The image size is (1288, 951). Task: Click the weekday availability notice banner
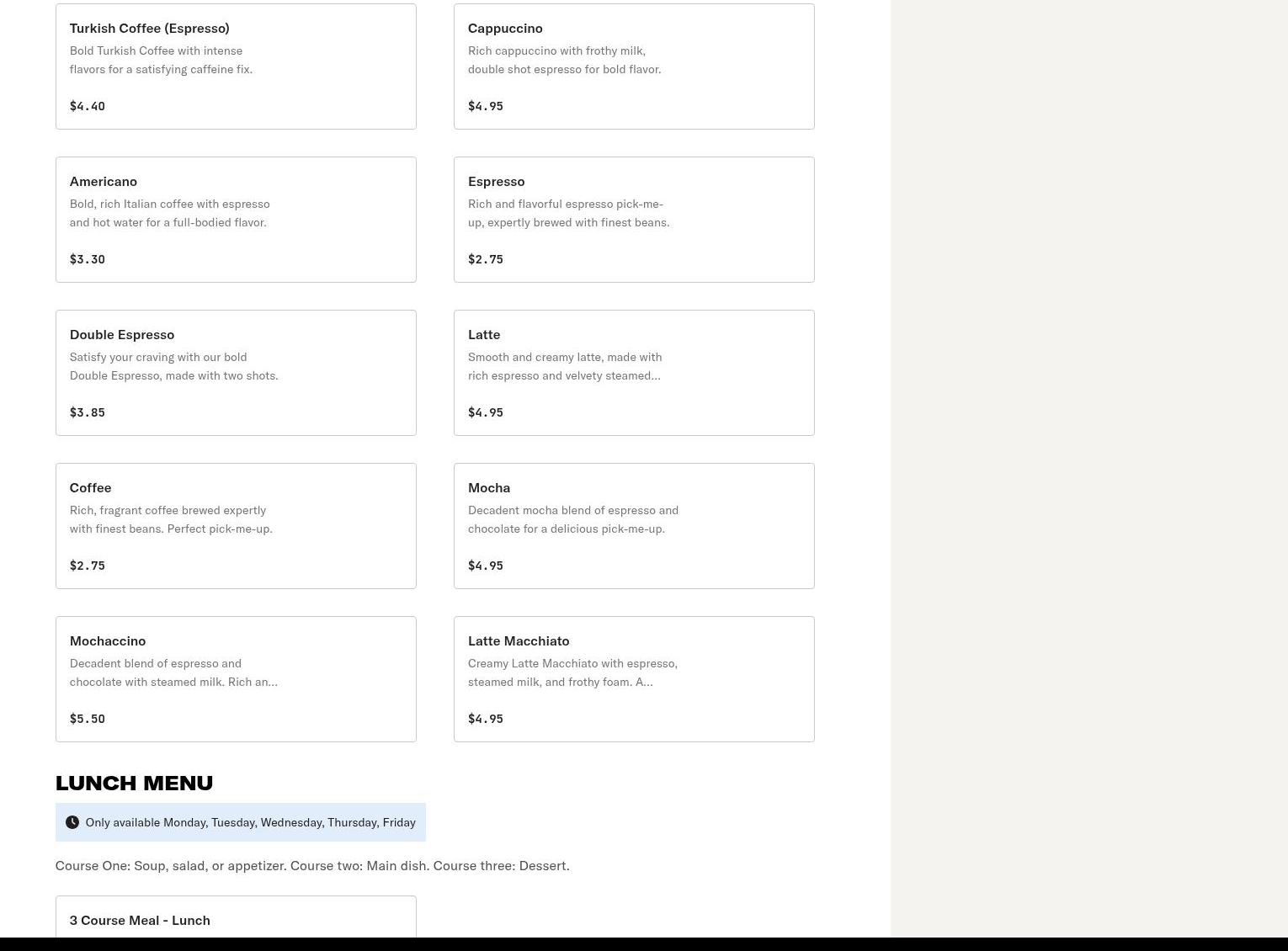(x=250, y=822)
